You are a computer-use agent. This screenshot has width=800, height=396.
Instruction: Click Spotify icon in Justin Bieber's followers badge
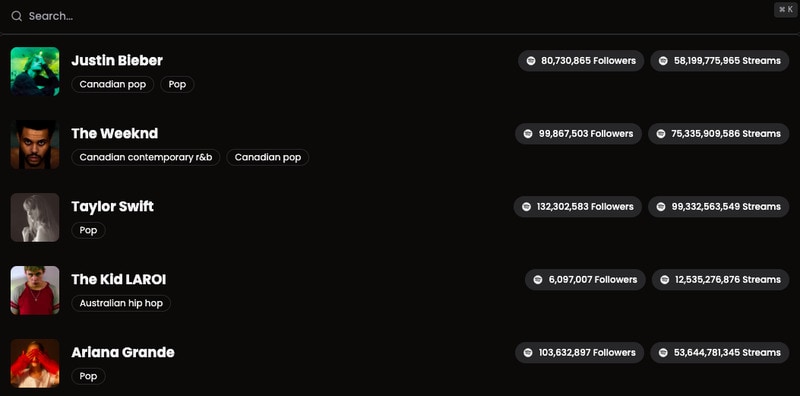531,61
